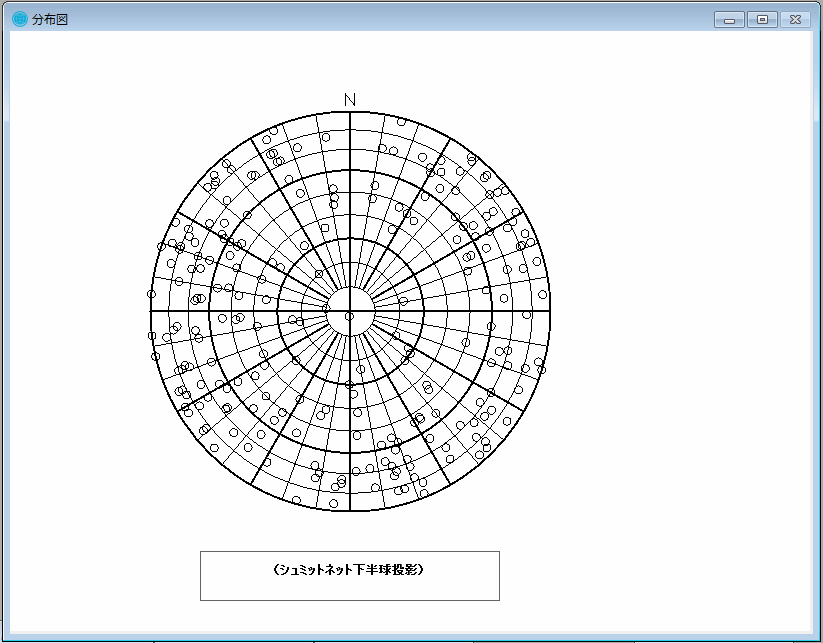Image resolution: width=823 pixels, height=643 pixels.
Task: Click the bottom border of the caption box
Action: point(349,600)
